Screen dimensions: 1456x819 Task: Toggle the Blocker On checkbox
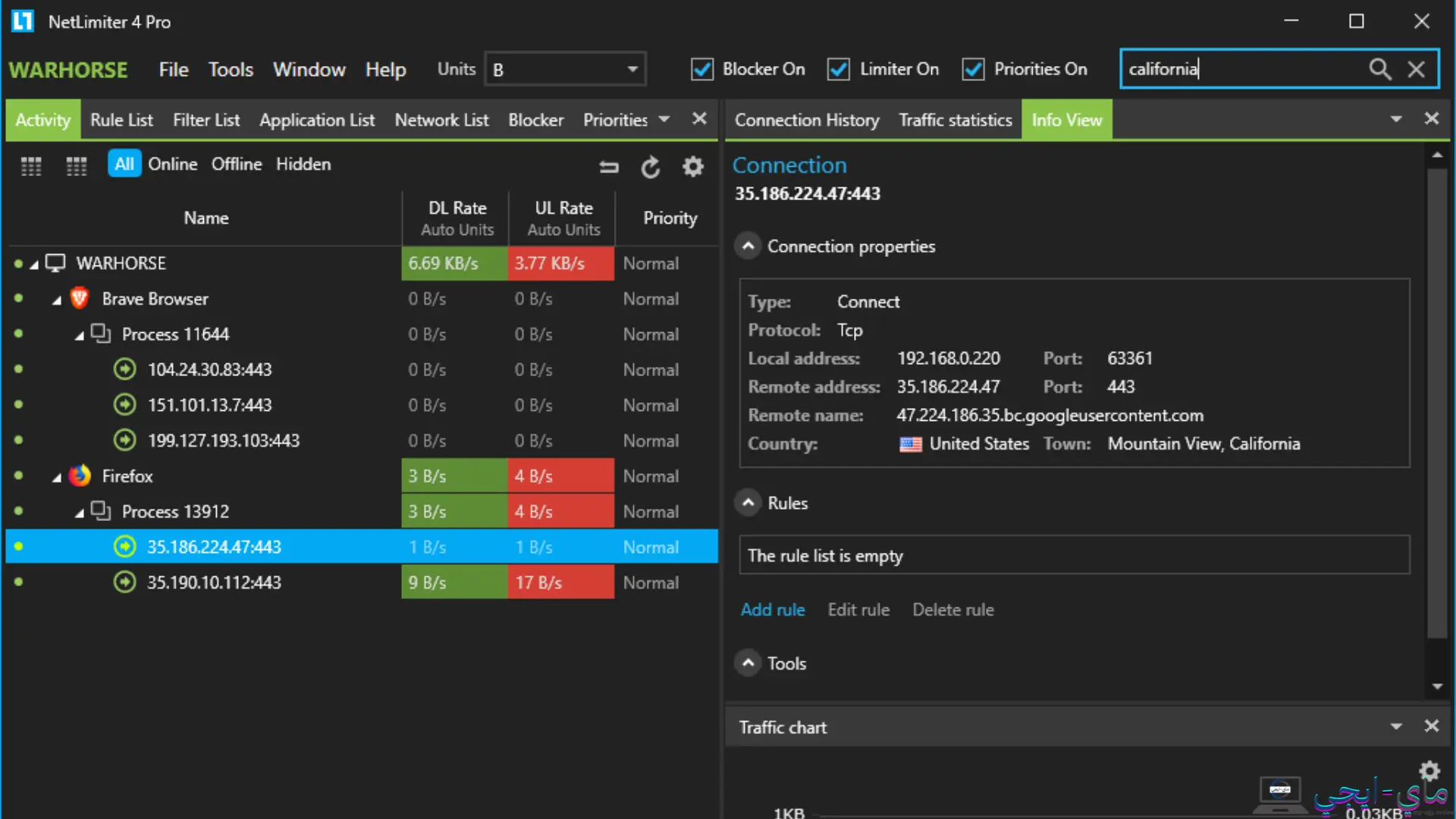[x=702, y=69]
